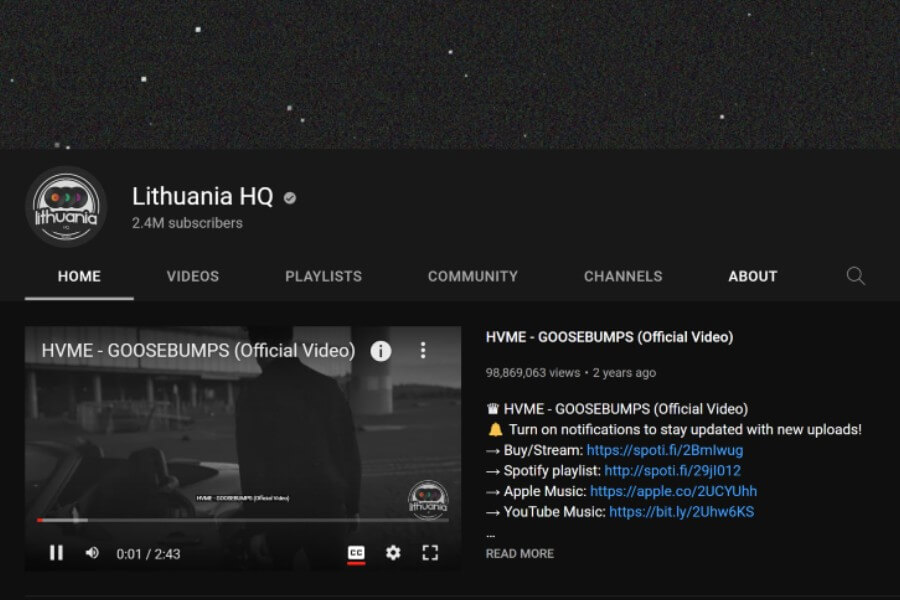Toggle closed captions CC button

pos(356,553)
